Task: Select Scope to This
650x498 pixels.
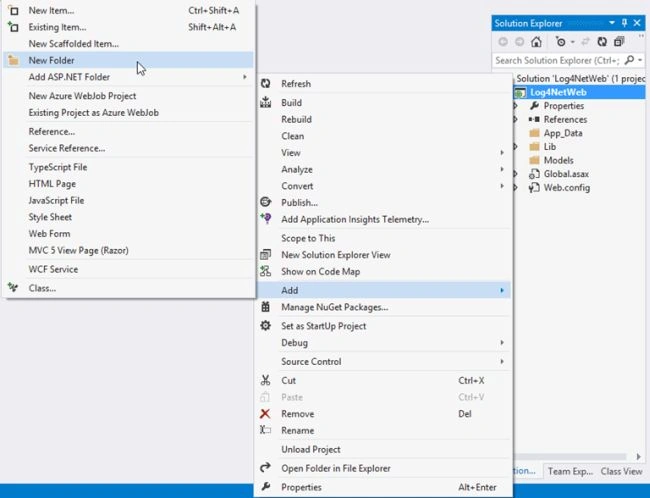Action: pos(384,238)
